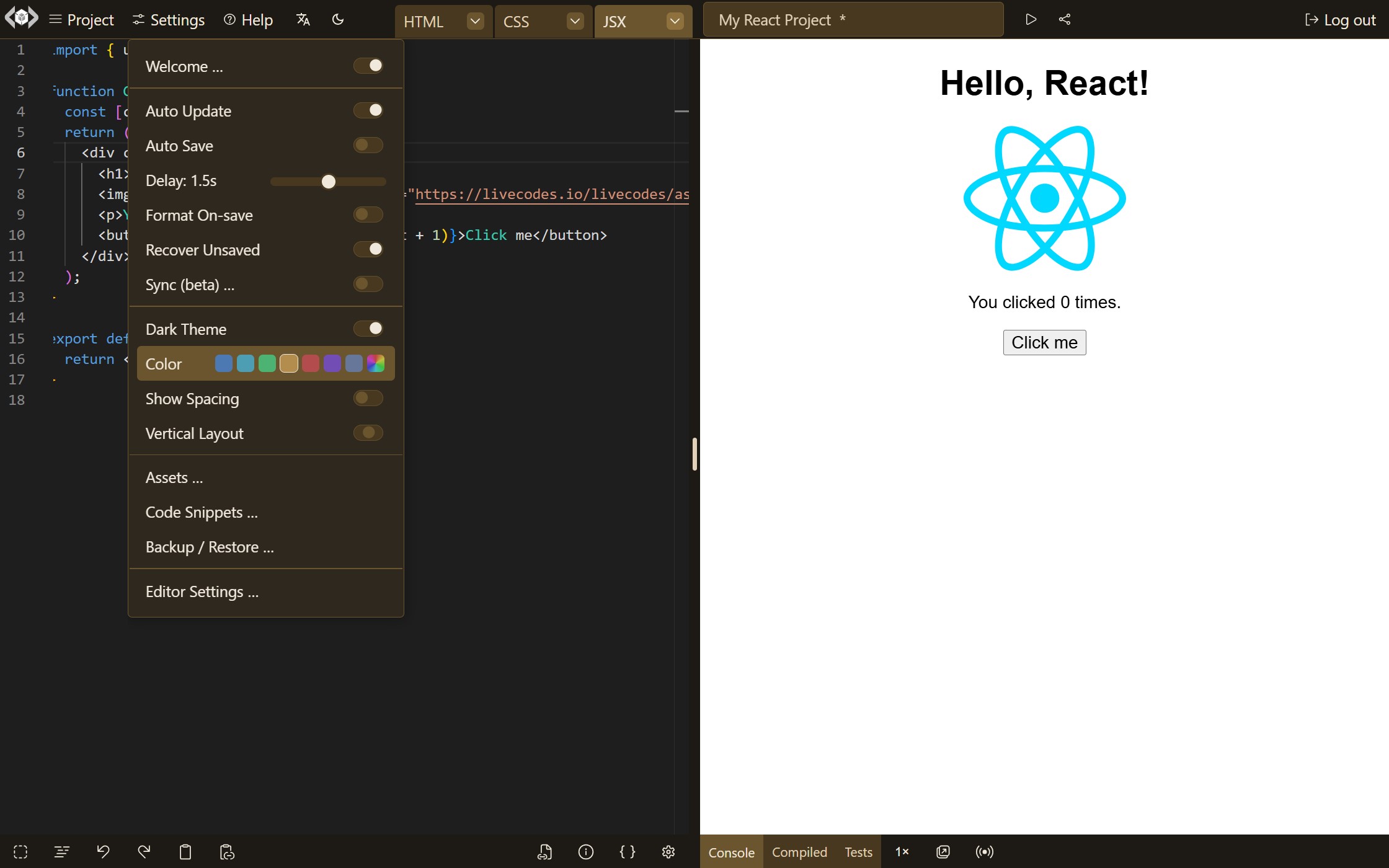Viewport: 1389px width, 868px height.
Task: Click the share project icon
Action: (1064, 20)
